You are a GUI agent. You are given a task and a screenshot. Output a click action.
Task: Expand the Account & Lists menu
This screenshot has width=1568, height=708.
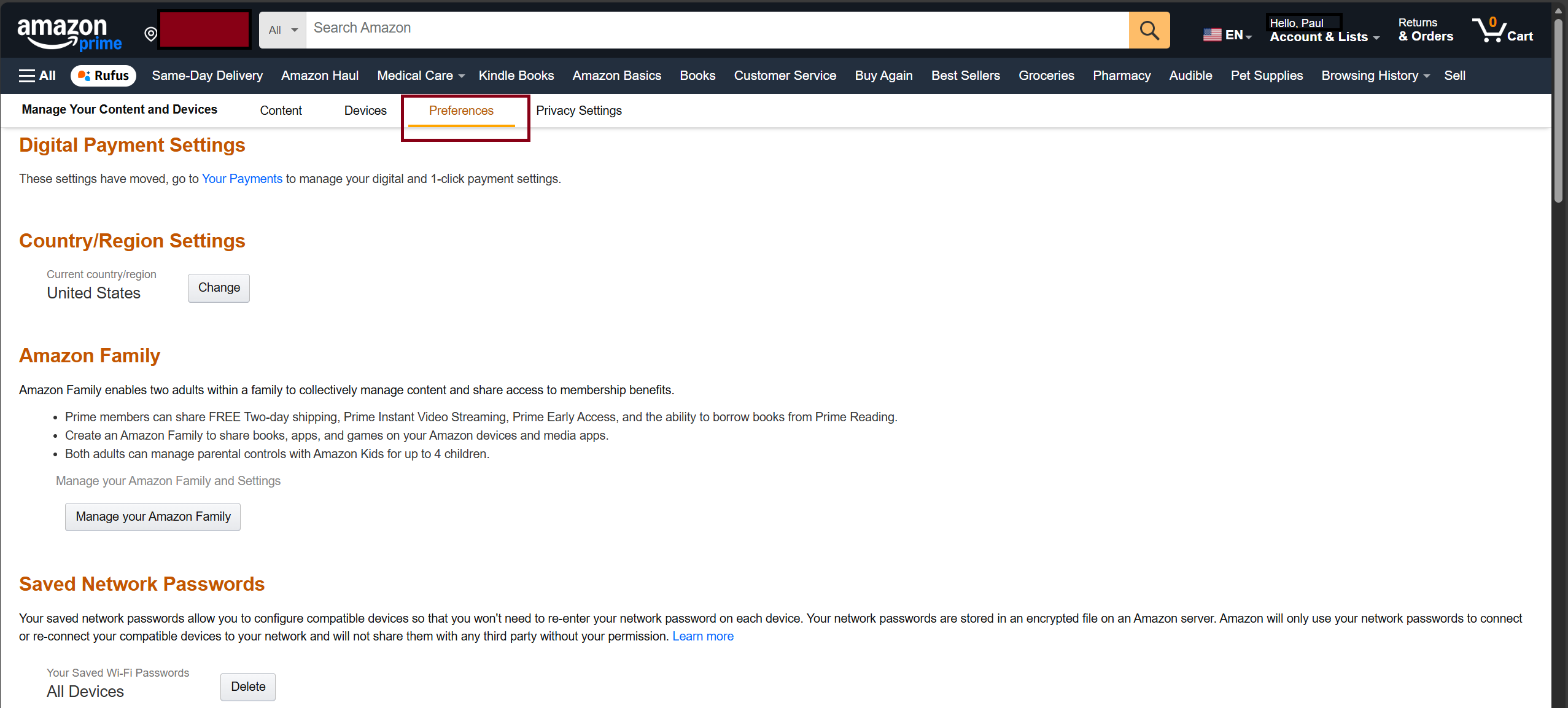[1323, 36]
